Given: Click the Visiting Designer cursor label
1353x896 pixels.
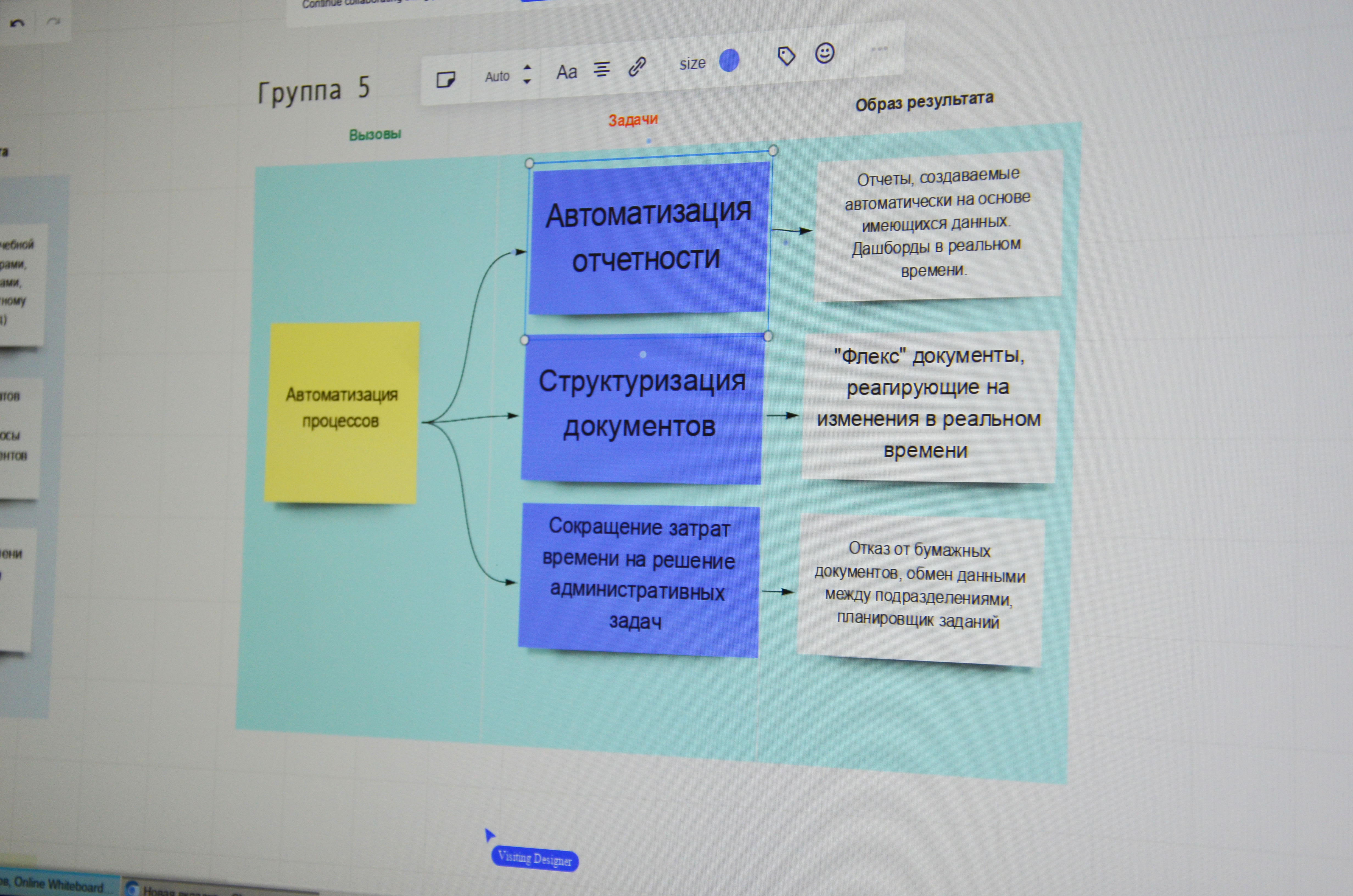Looking at the screenshot, I should pos(535,859).
